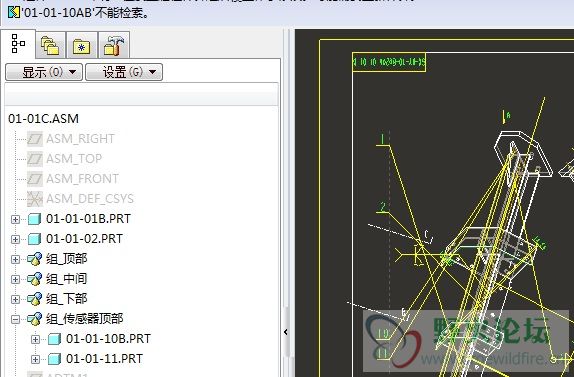Open the 设置 (G) dropdown menu
Viewport: 574px width, 377px height.
(124, 72)
